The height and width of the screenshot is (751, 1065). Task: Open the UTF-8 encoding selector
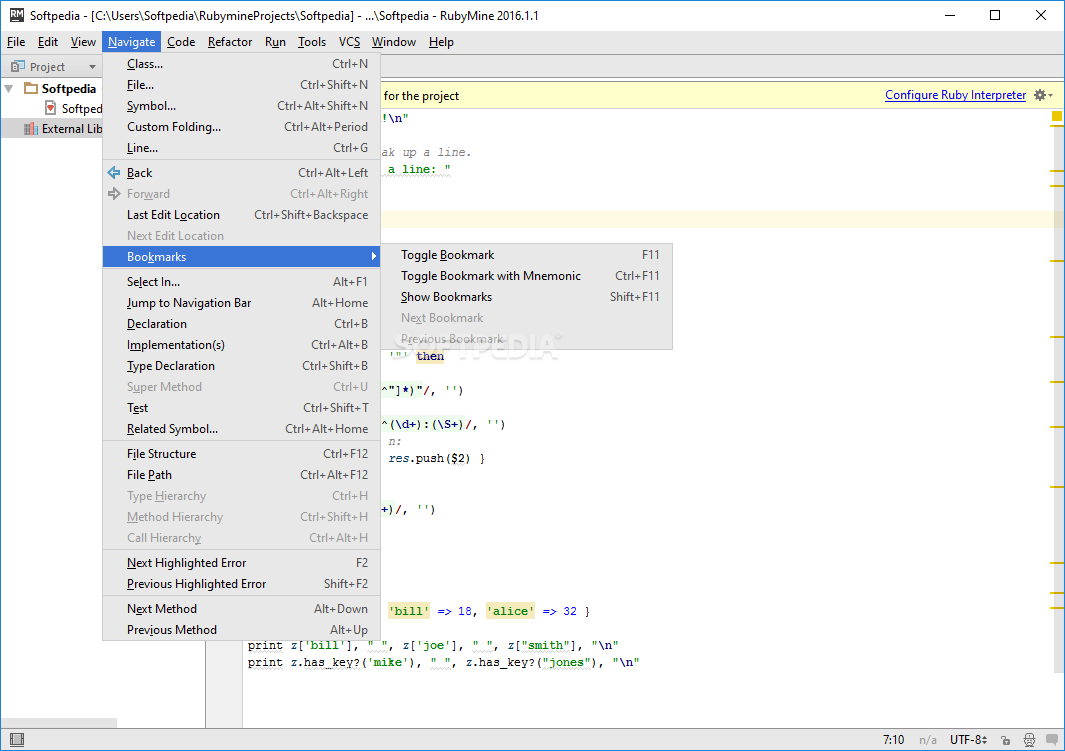click(969, 739)
